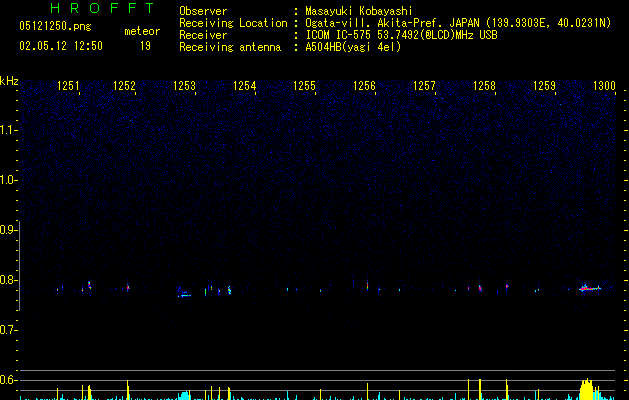Click the 1253 time marker
This screenshot has width=629, height=400.
(x=184, y=86)
